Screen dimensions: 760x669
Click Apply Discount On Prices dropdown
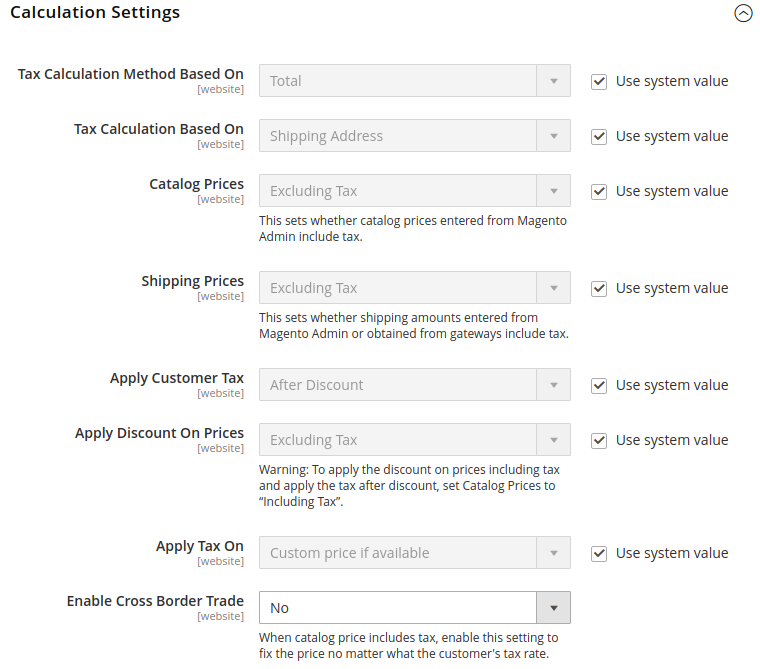point(398,440)
